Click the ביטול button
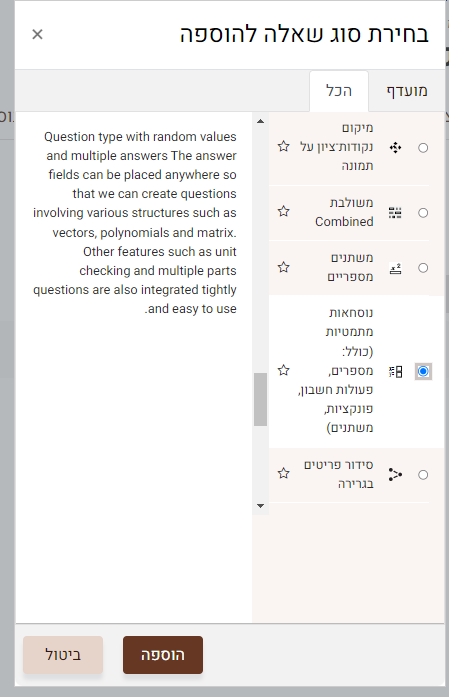Viewport: 449px width, 697px height. click(x=63, y=655)
